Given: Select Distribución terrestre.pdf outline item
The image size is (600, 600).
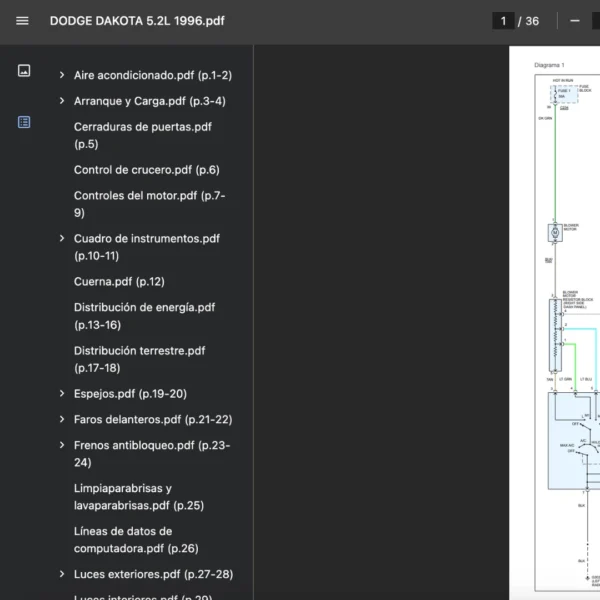Looking at the screenshot, I should 139,359.
